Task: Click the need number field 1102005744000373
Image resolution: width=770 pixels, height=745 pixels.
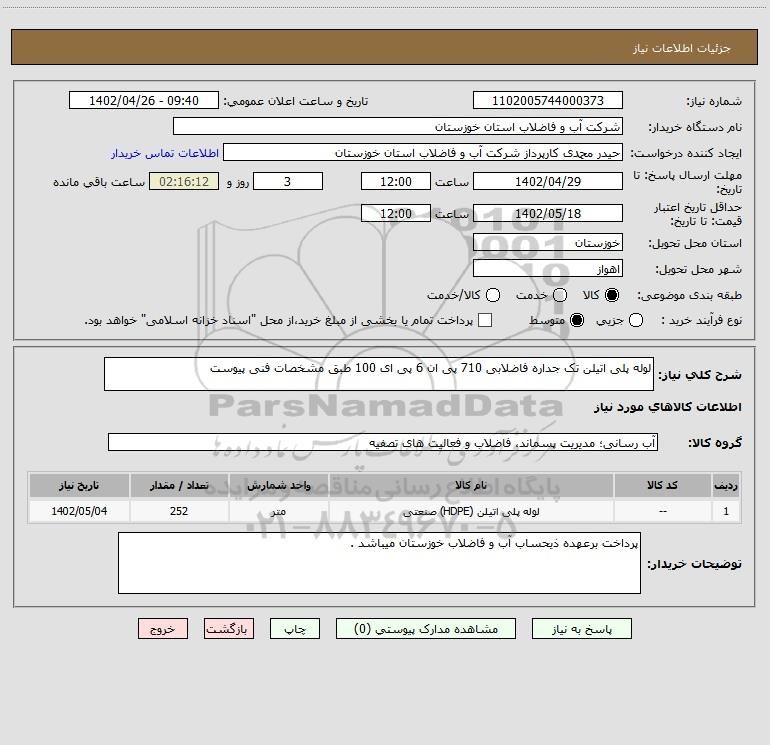Action: click(548, 100)
